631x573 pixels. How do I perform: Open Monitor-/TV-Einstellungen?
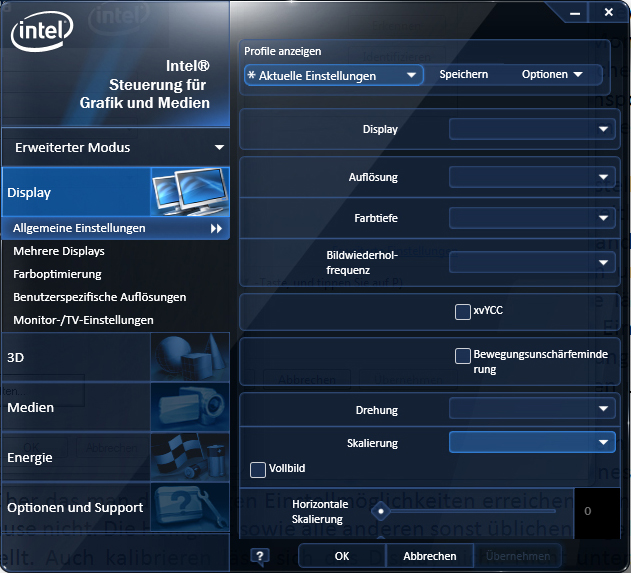[x=83, y=320]
